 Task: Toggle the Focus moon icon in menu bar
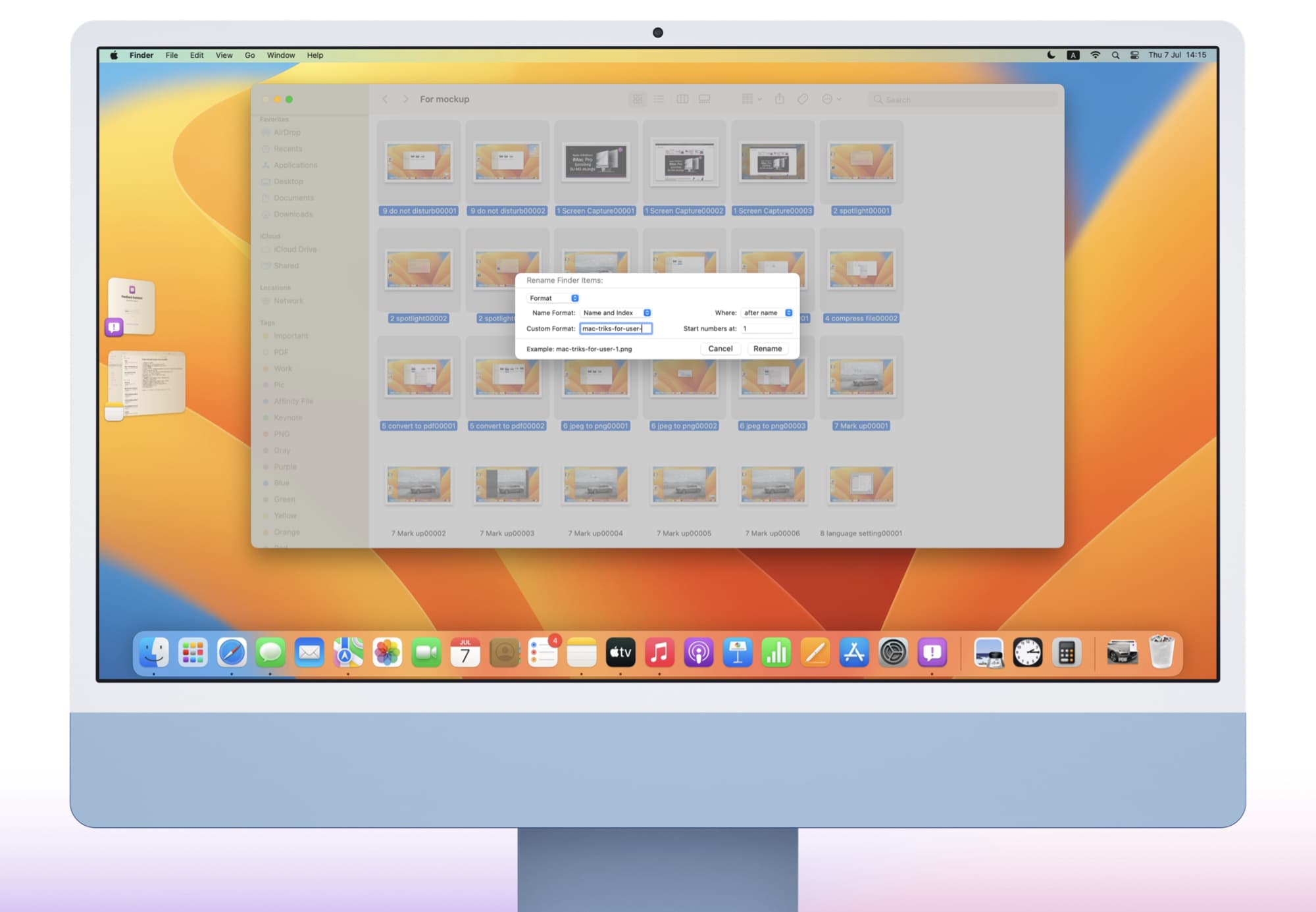[1051, 55]
